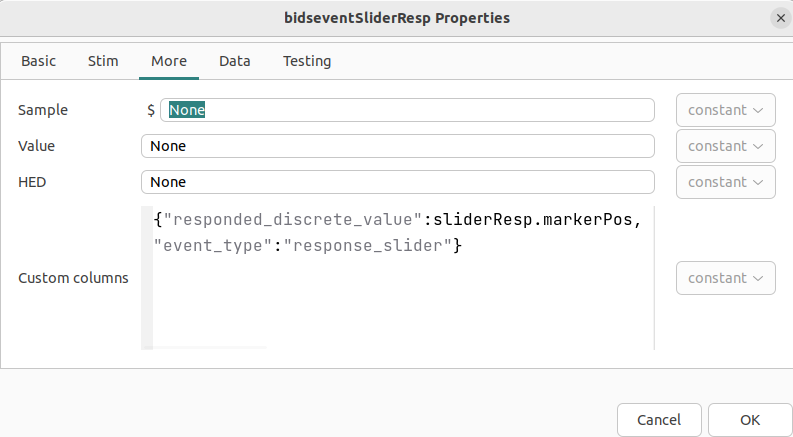This screenshot has width=793, height=437.
Task: Click inside the Custom columns code editor
Action: pos(398,278)
